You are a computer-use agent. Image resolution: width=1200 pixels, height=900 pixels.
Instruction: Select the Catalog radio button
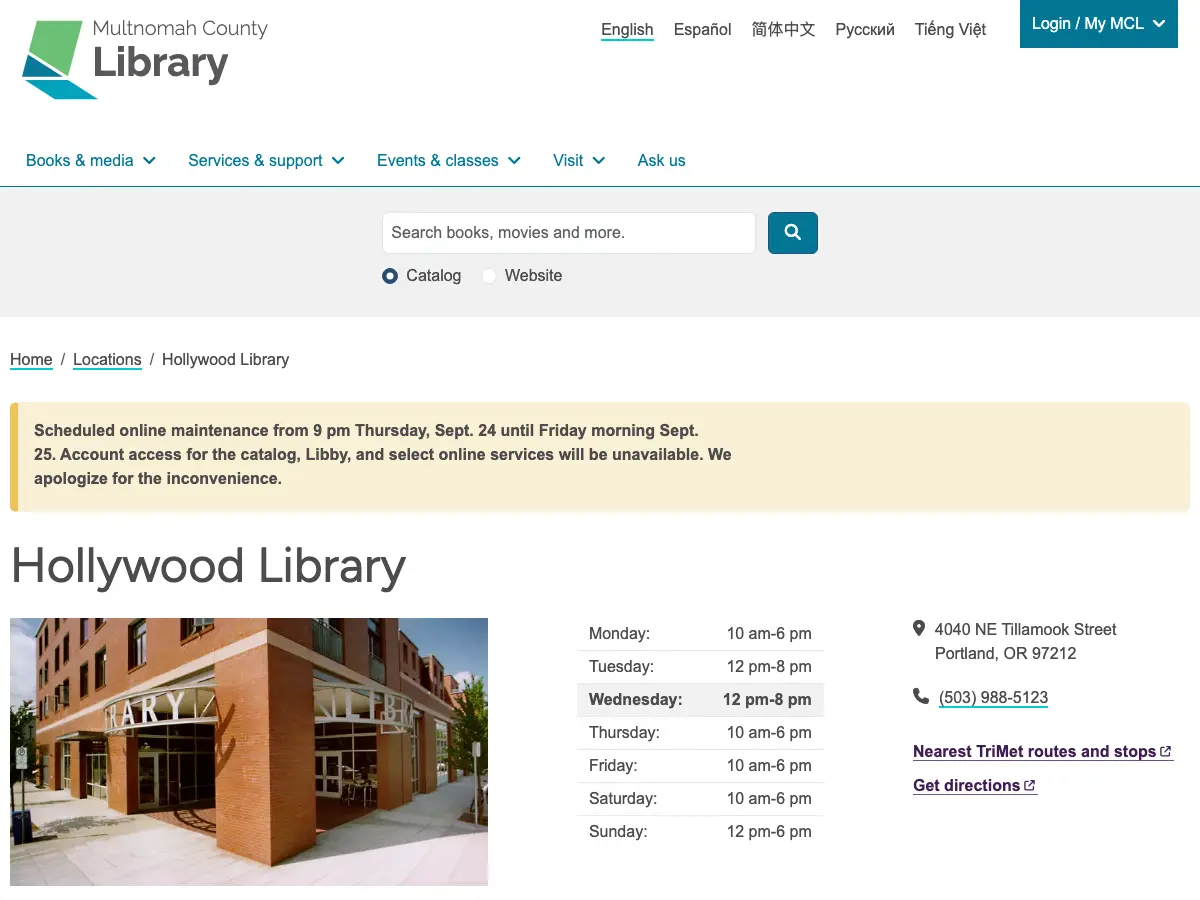pyautogui.click(x=390, y=276)
